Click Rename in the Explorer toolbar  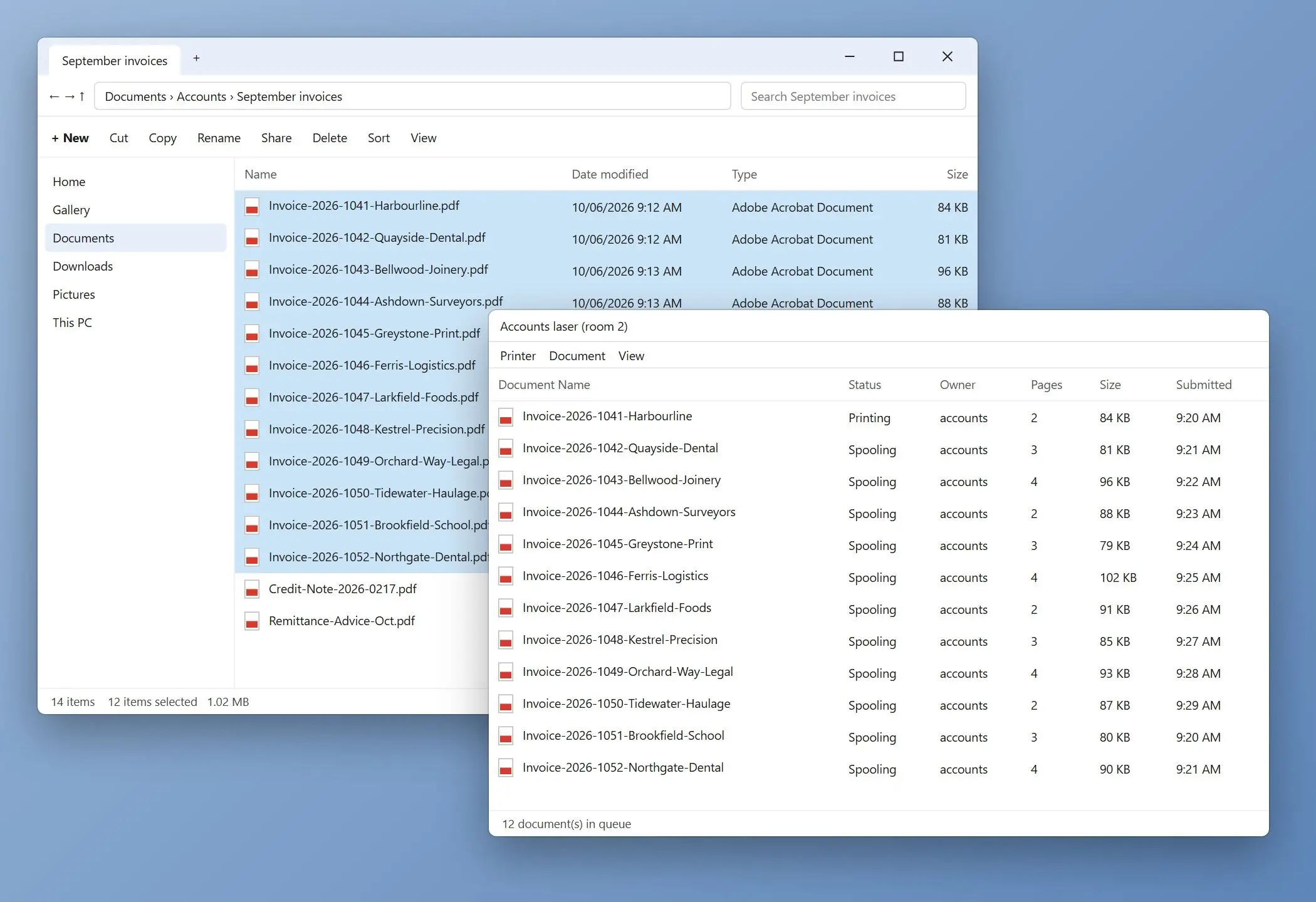(x=219, y=138)
